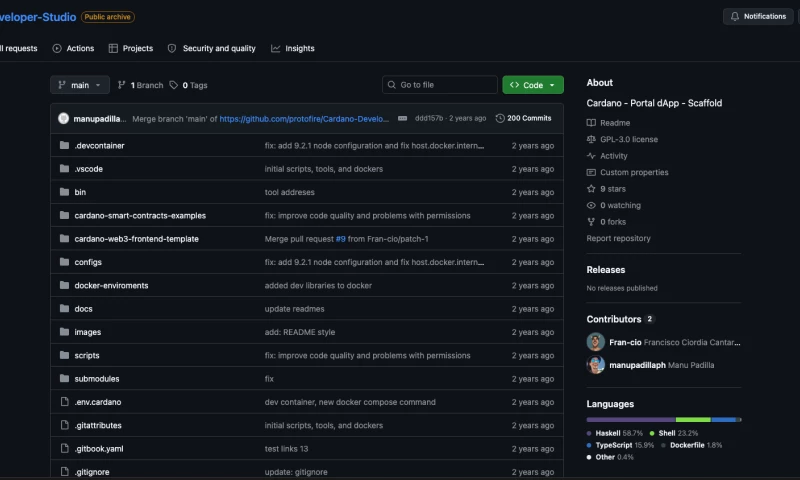Select the Haskell 58.7% language link
The width and height of the screenshot is (800, 480).
615,433
